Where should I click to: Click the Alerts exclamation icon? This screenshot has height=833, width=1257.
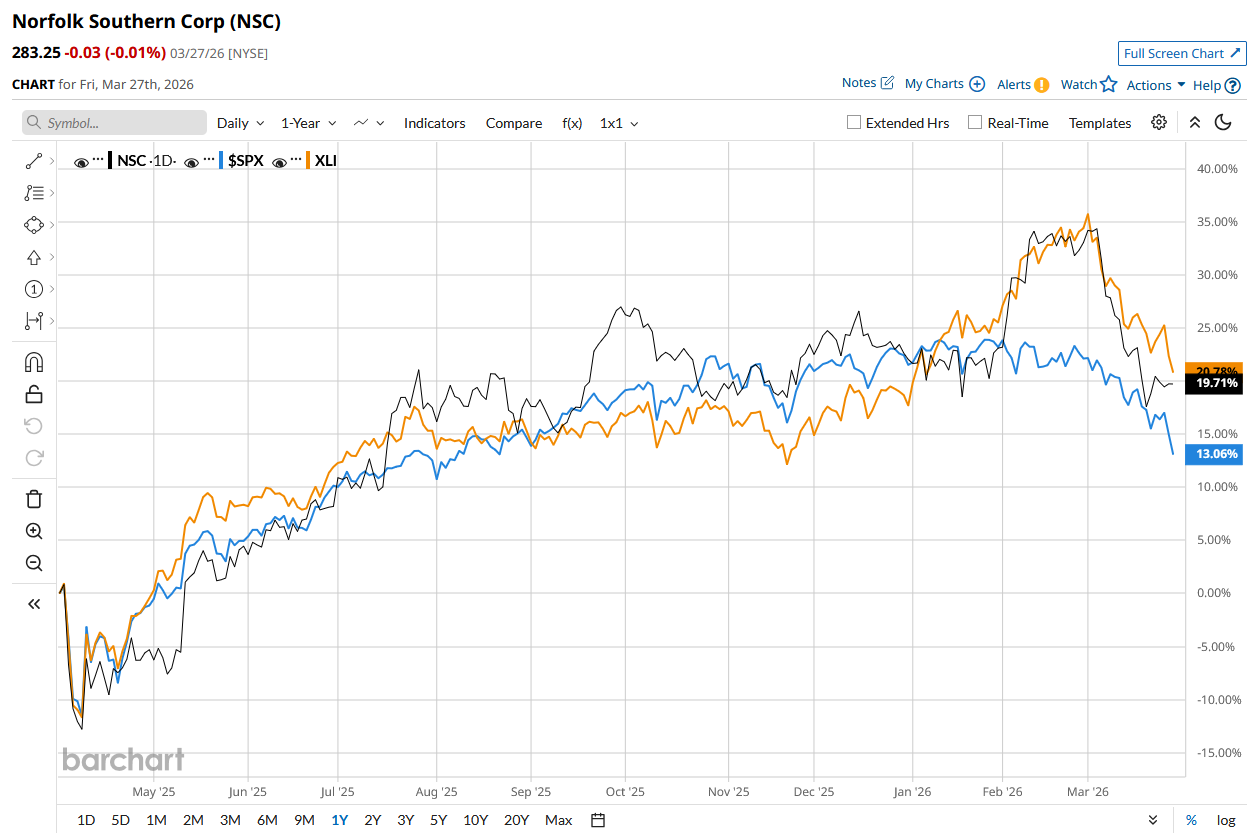(1042, 85)
